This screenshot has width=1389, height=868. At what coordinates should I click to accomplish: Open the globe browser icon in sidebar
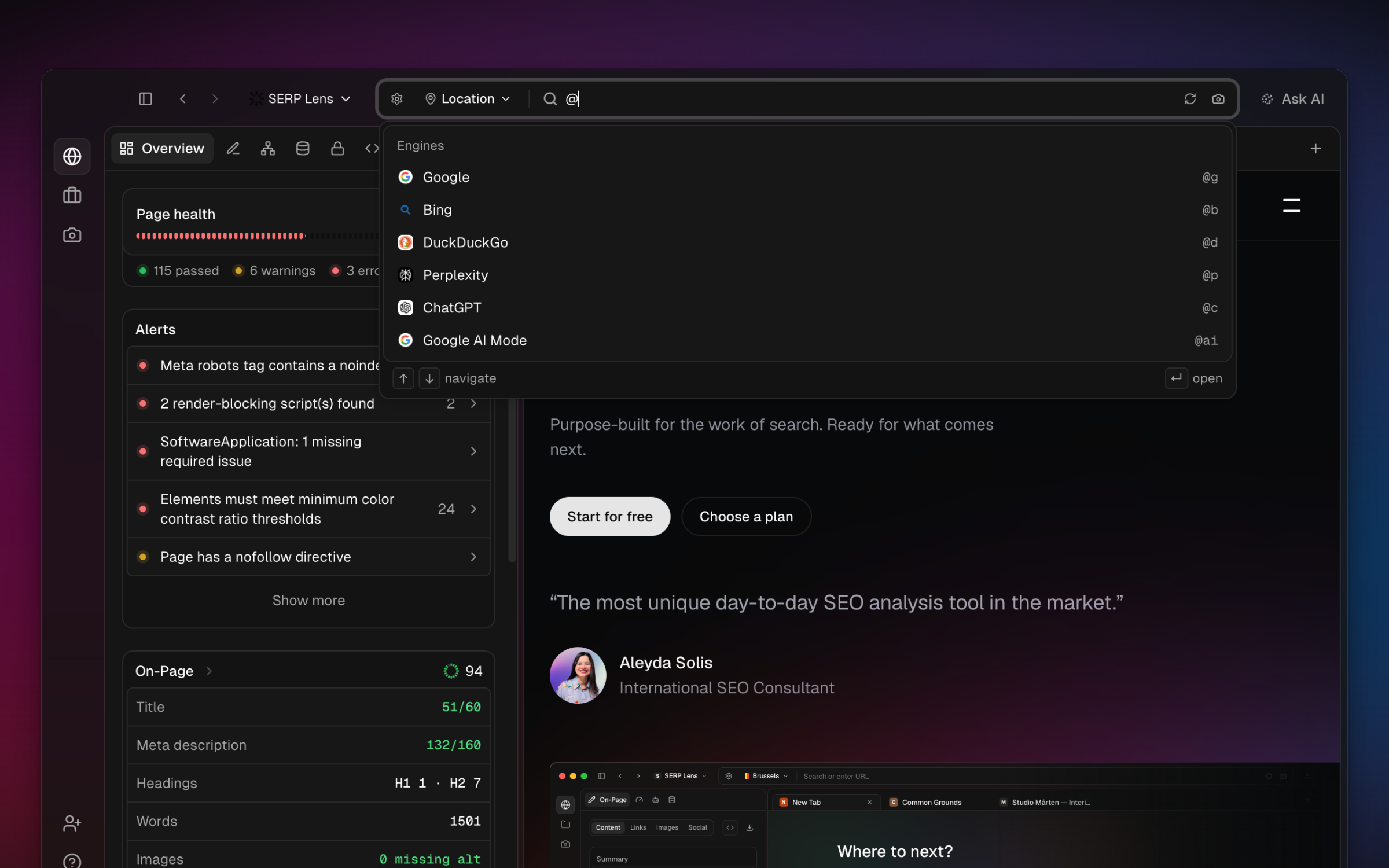pos(72,156)
